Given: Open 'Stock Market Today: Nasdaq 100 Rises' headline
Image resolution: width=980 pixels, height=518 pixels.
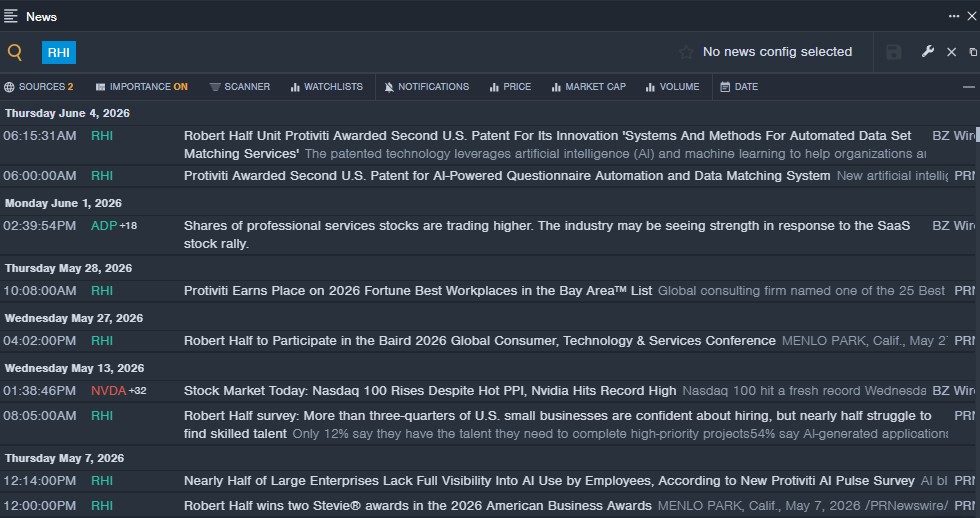Looking at the screenshot, I should click(x=430, y=391).
